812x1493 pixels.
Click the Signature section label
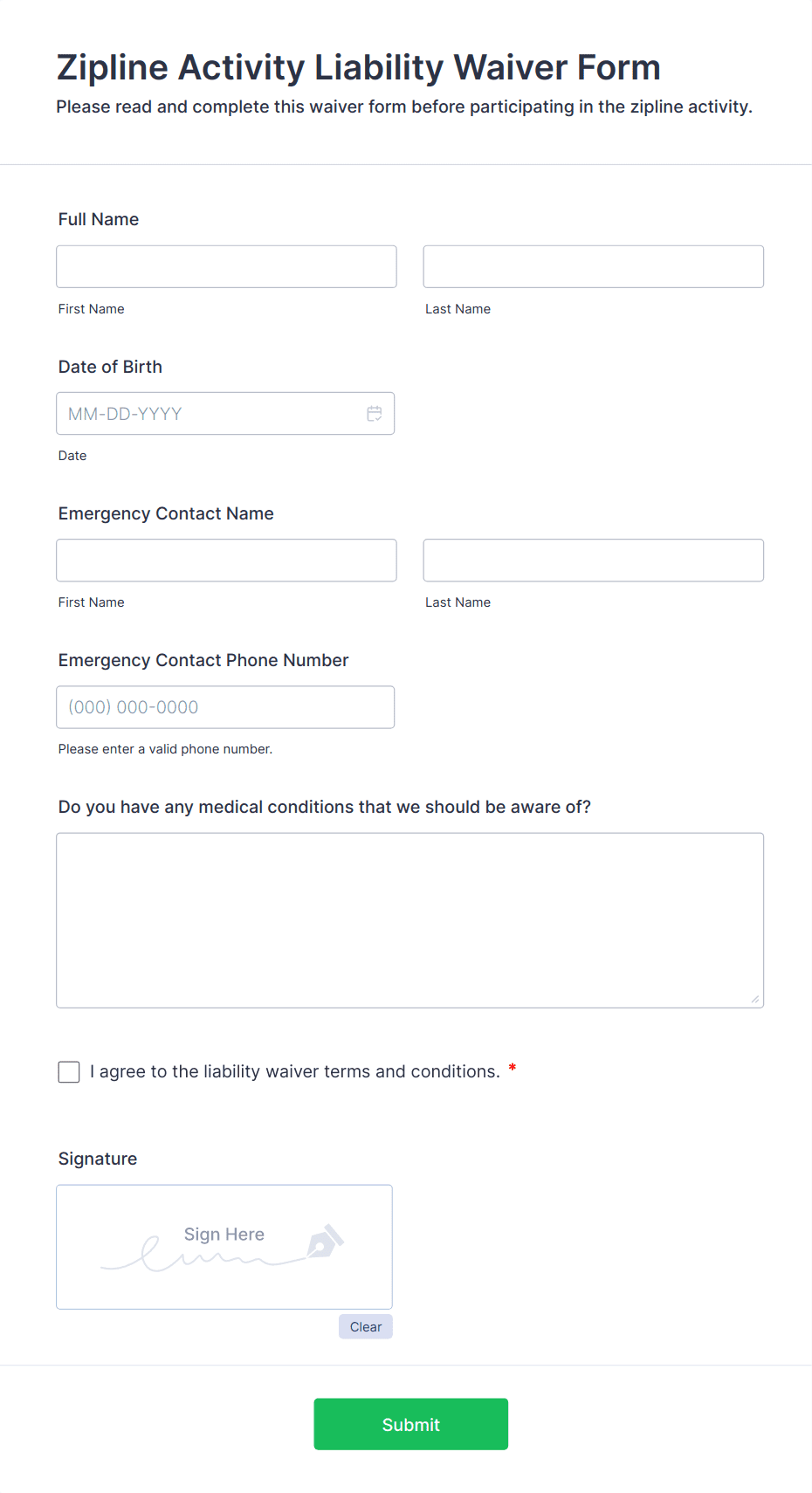(97, 1159)
